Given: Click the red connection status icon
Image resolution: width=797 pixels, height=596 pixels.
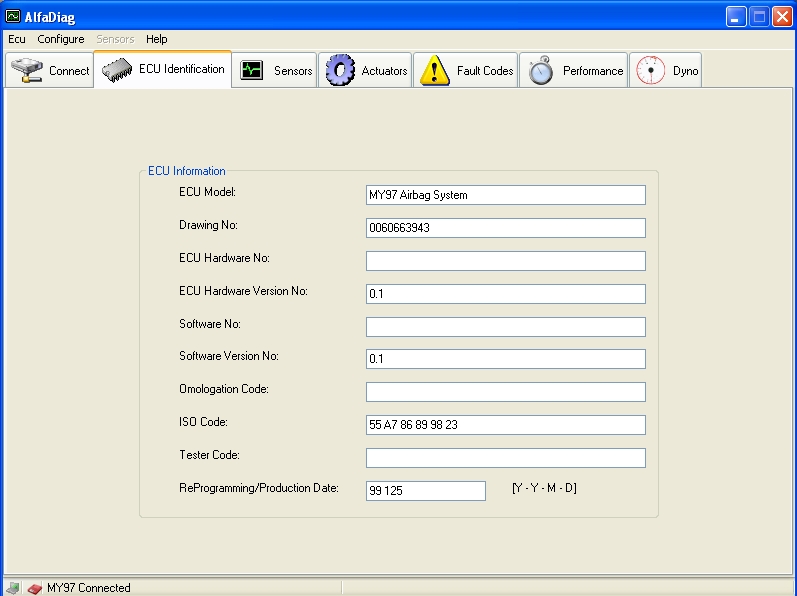Looking at the screenshot, I should (34, 588).
